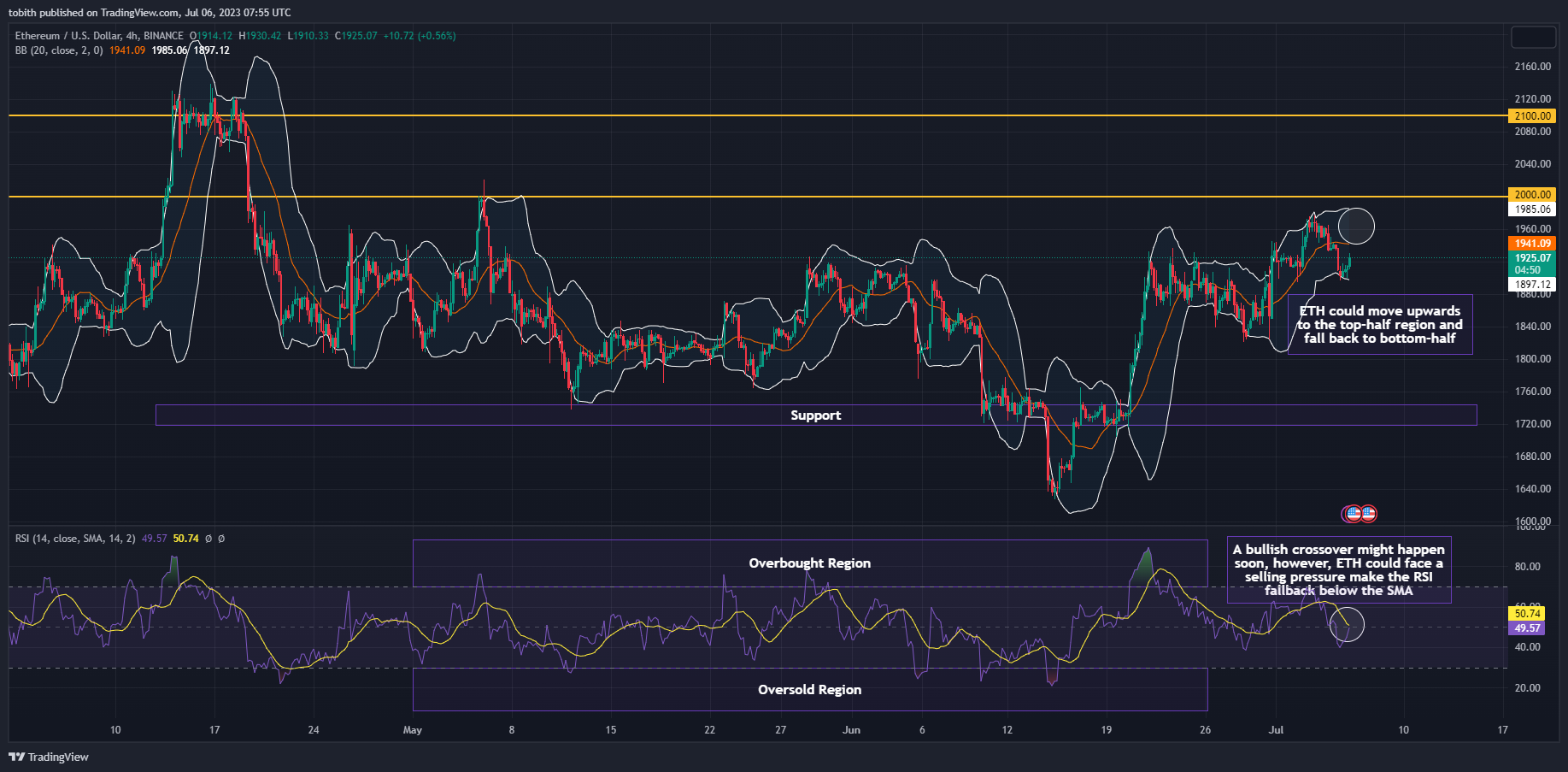The image size is (1568, 772).
Task: Click the Jun label on the time axis
Action: click(851, 730)
